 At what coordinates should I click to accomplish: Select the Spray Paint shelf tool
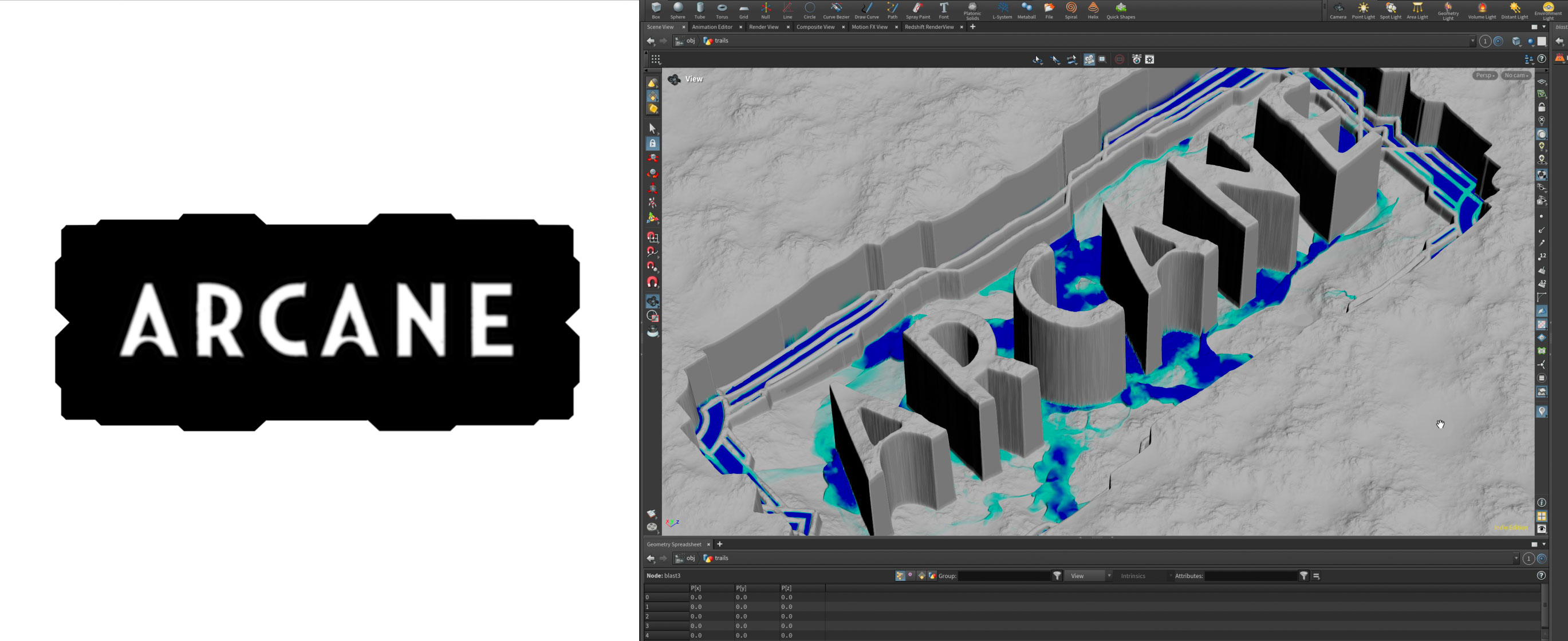(917, 10)
